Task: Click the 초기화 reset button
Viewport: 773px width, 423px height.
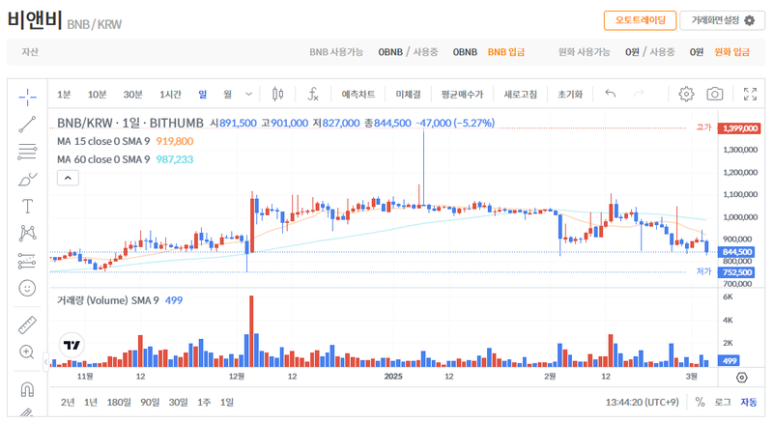Action: pyautogui.click(x=570, y=94)
